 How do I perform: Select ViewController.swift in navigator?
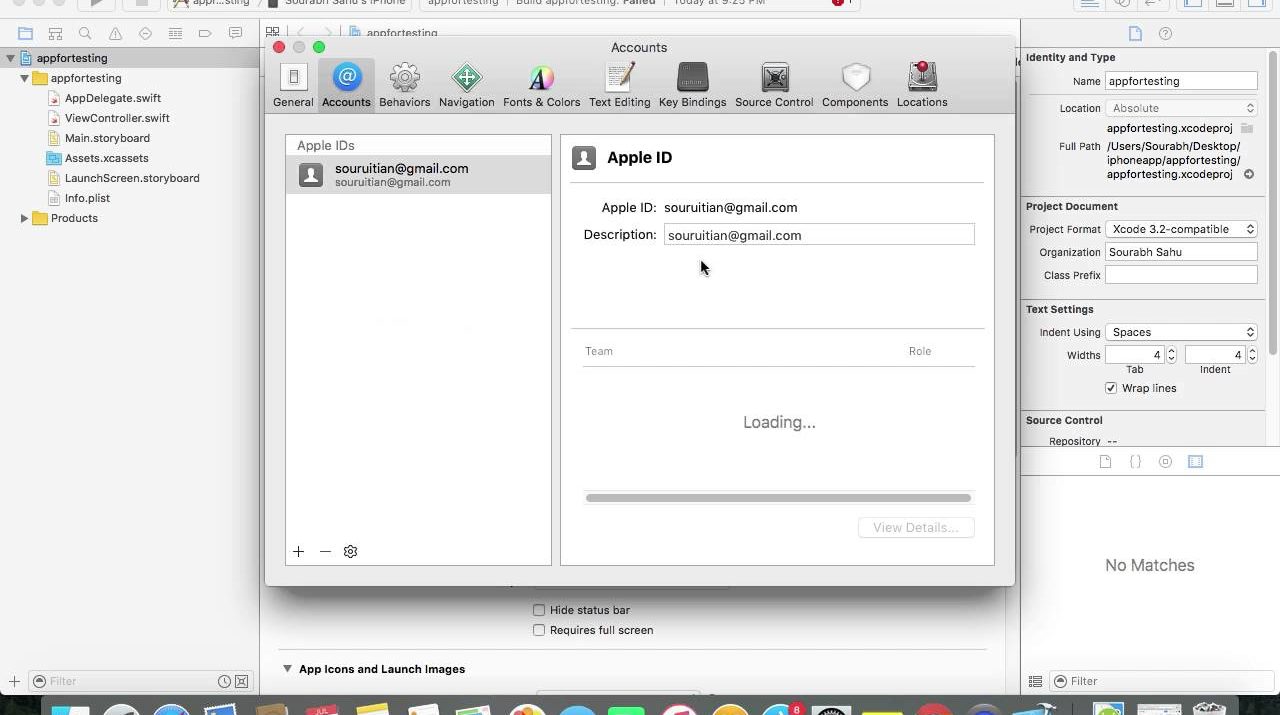pyautogui.click(x=117, y=118)
